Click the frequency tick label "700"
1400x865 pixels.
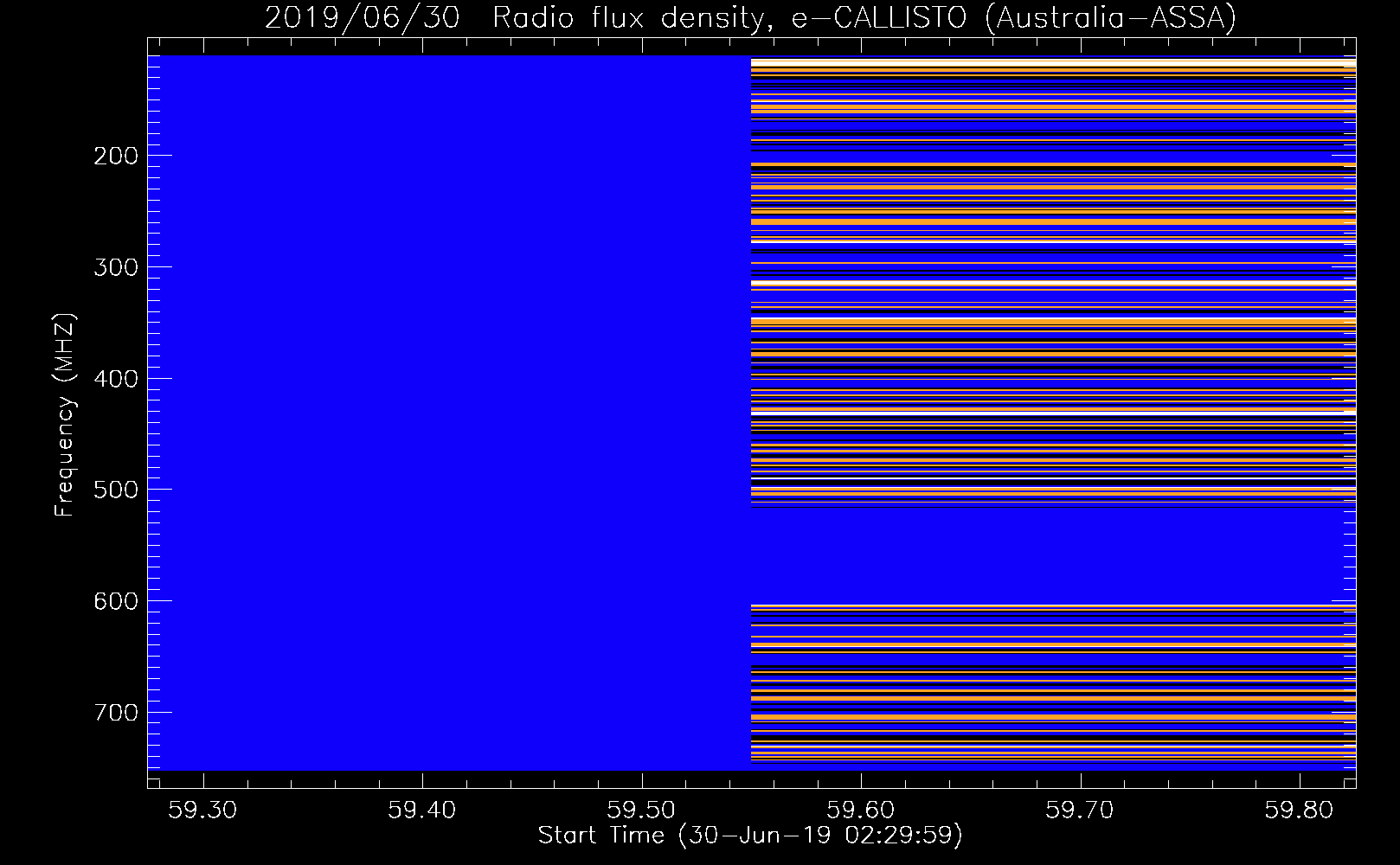click(x=116, y=713)
